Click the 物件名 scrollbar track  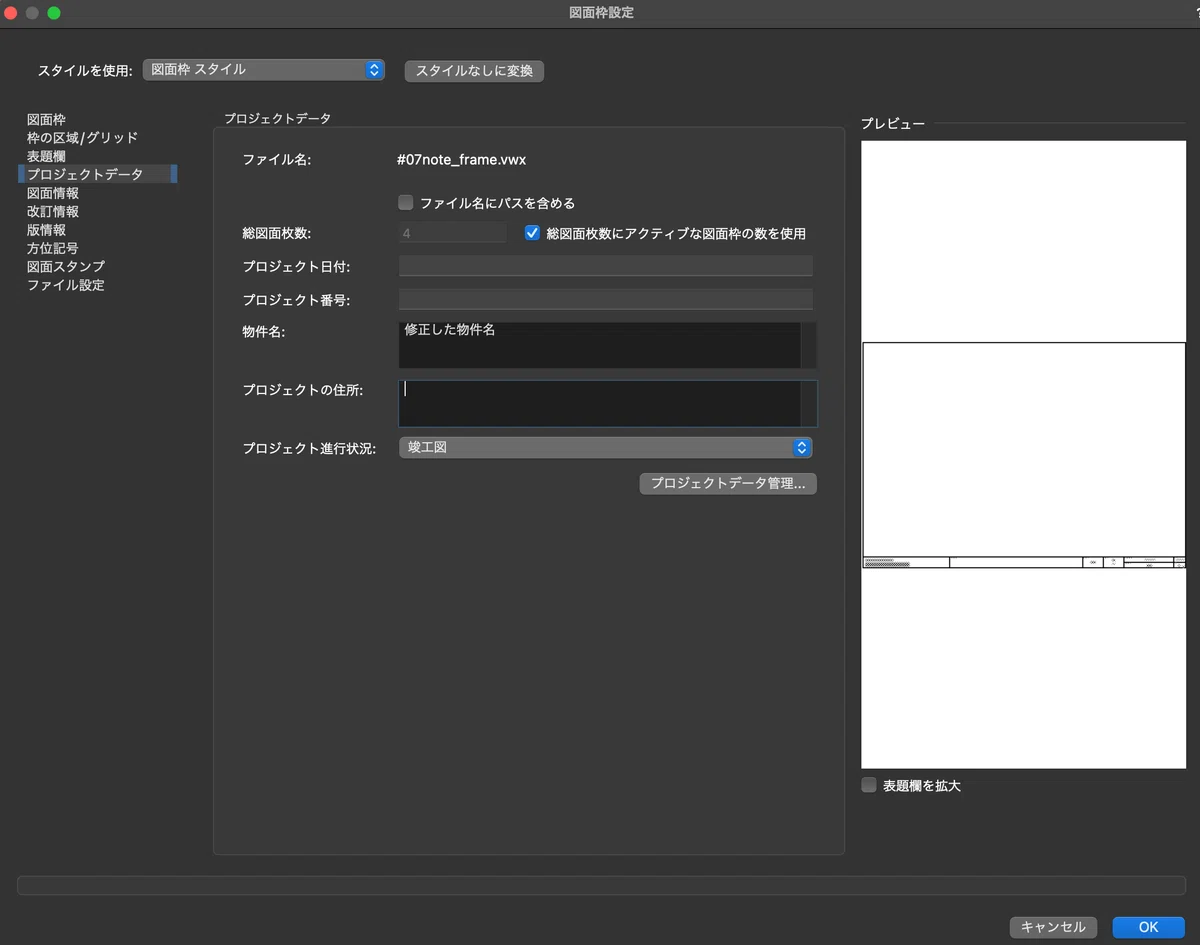click(x=809, y=345)
